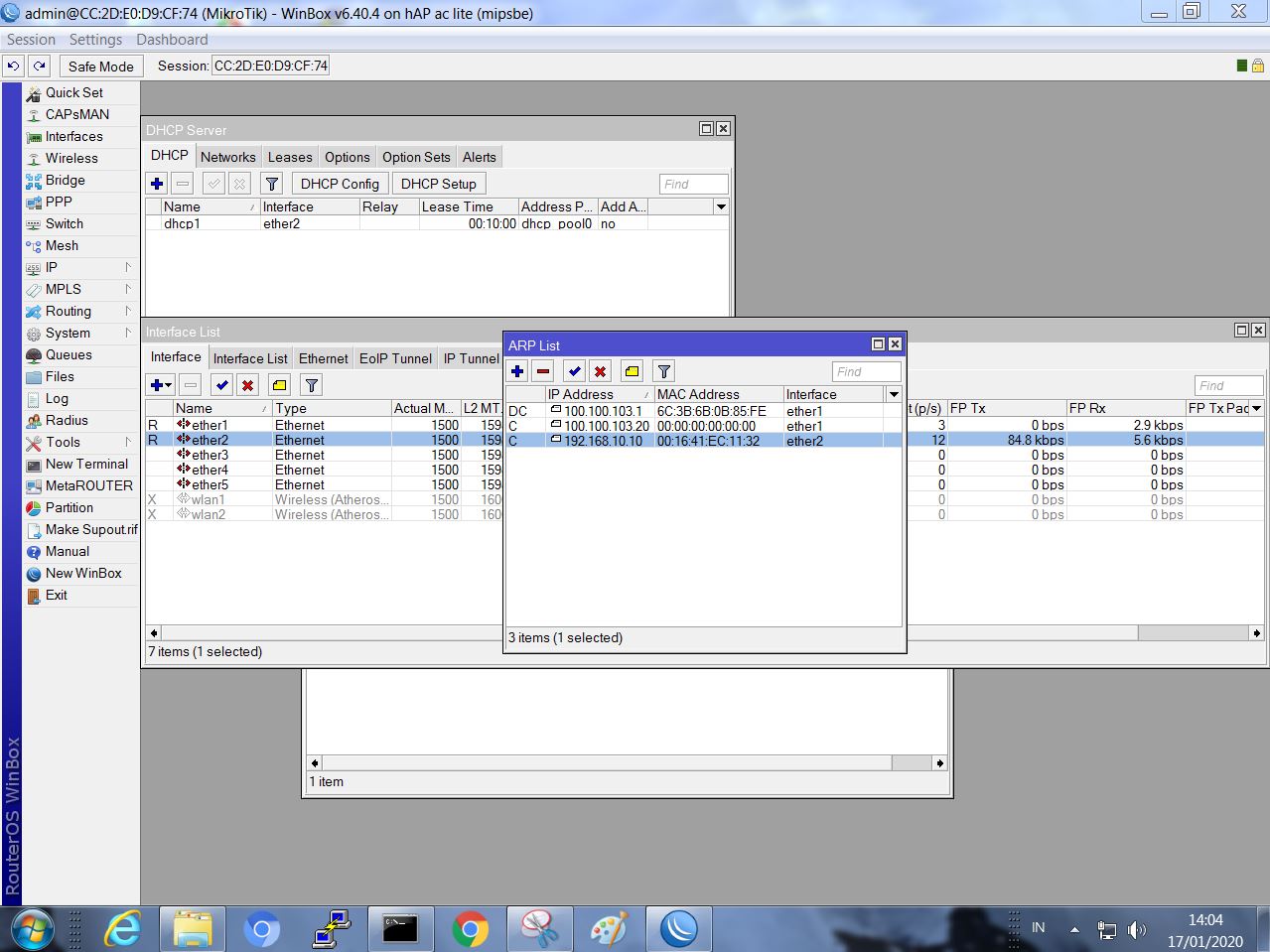Screen dimensions: 1270x952
Task: Open ARP List columns dropdown
Action: [894, 394]
